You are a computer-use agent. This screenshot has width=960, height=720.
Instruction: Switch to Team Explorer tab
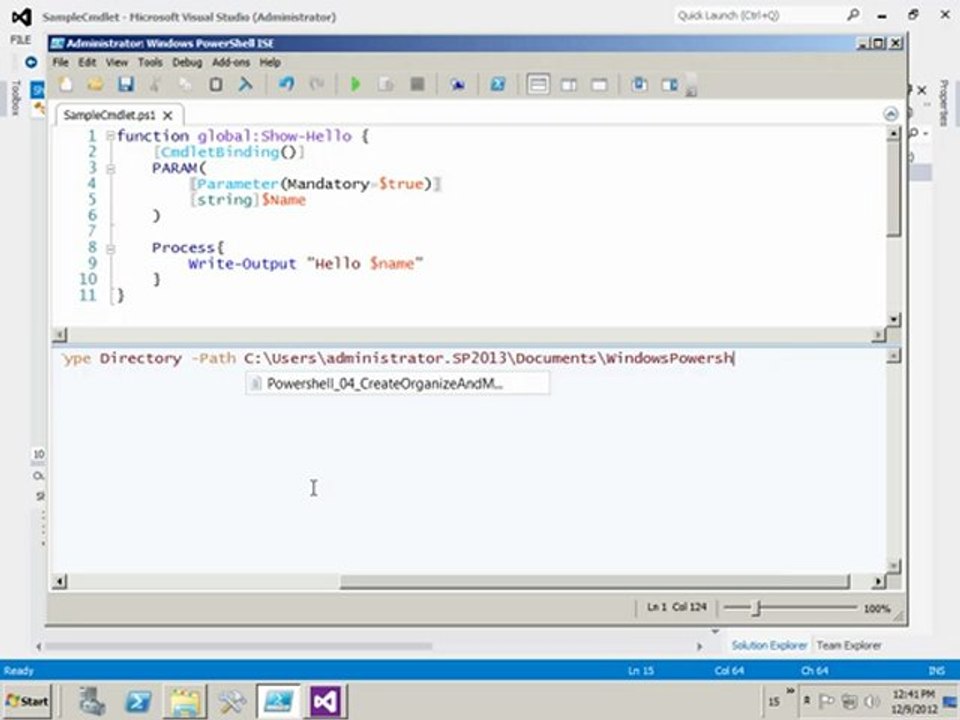click(849, 645)
